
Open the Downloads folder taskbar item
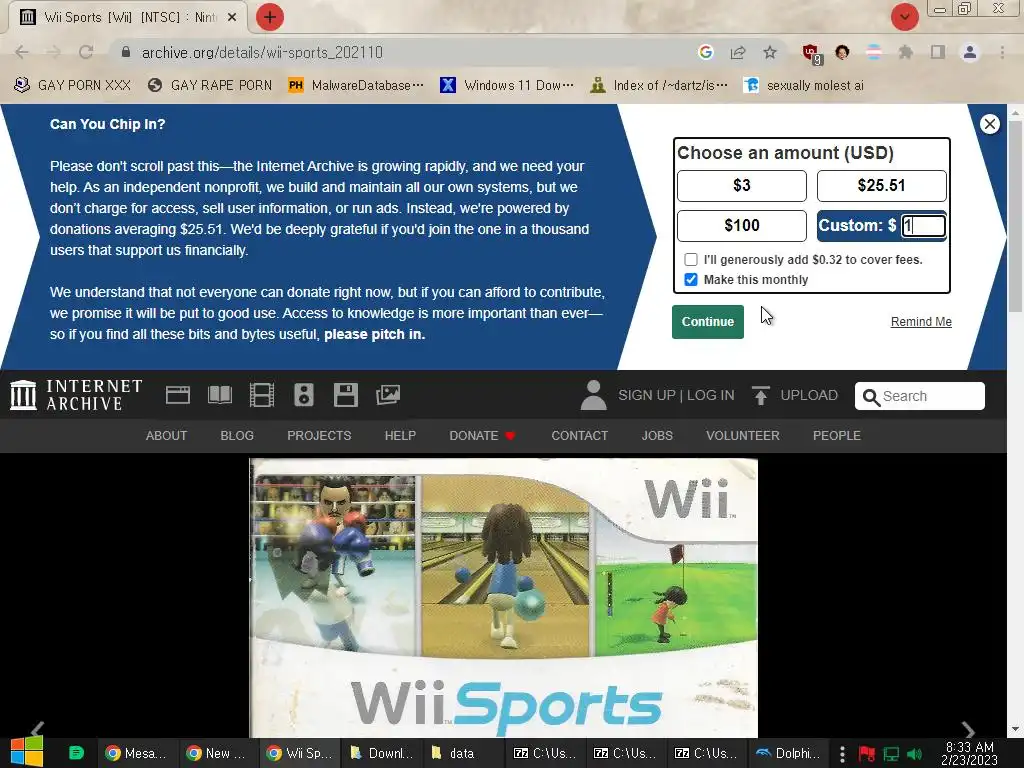pyautogui.click(x=383, y=753)
